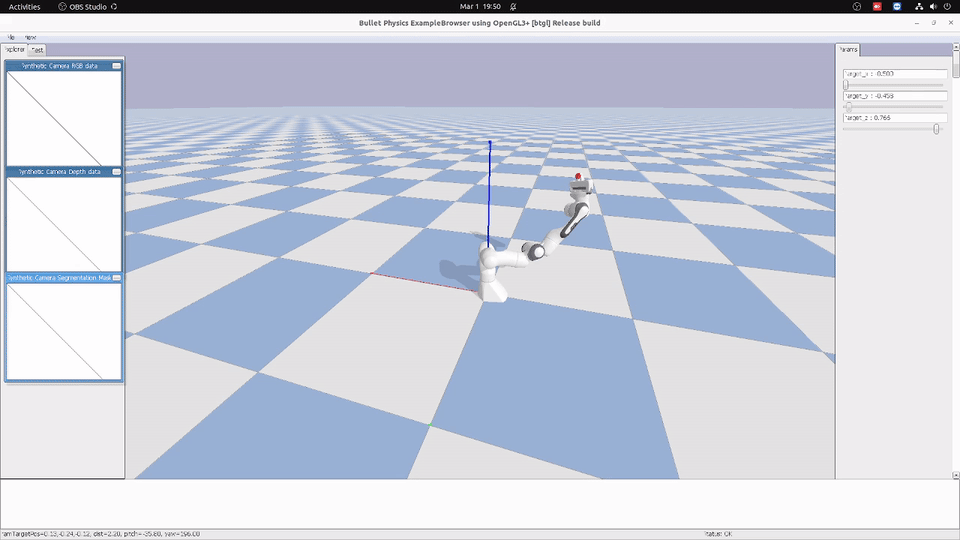
Task: Open the File menu
Action: [11, 37]
